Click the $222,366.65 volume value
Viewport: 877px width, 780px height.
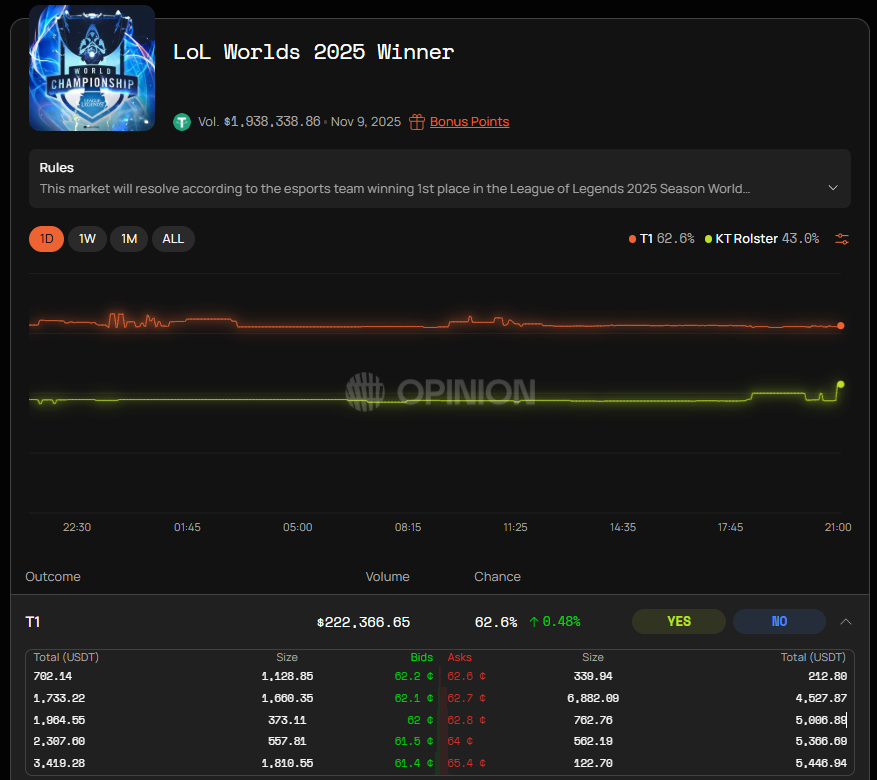364,622
